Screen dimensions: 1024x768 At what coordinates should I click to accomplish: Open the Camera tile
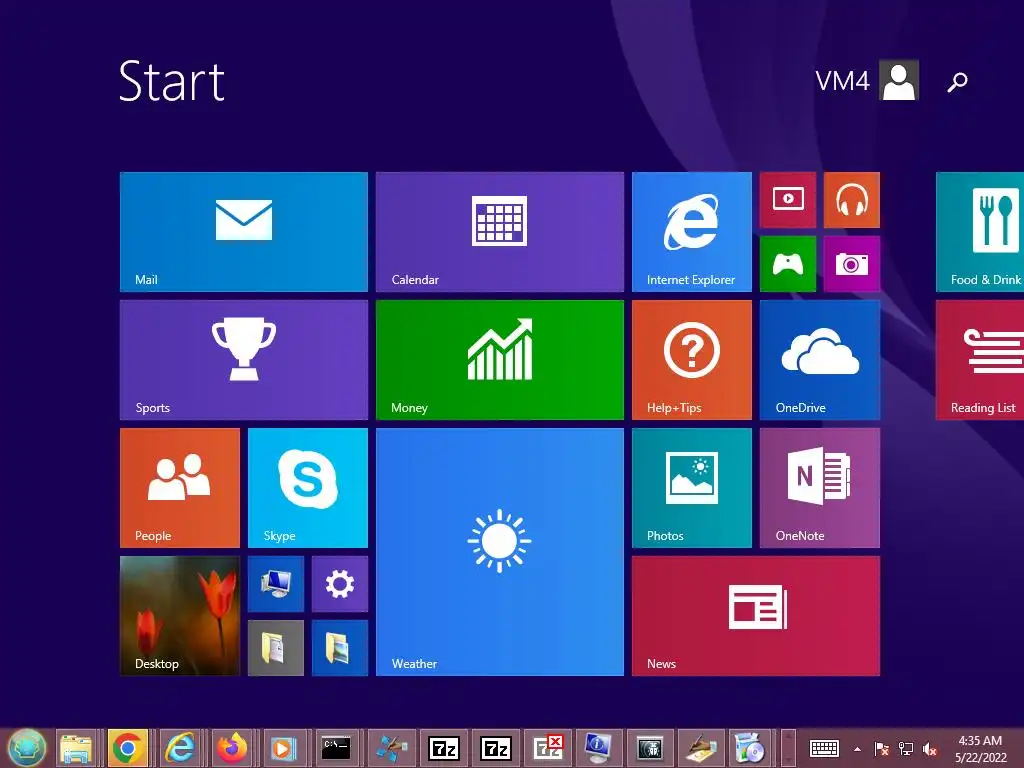tap(852, 264)
